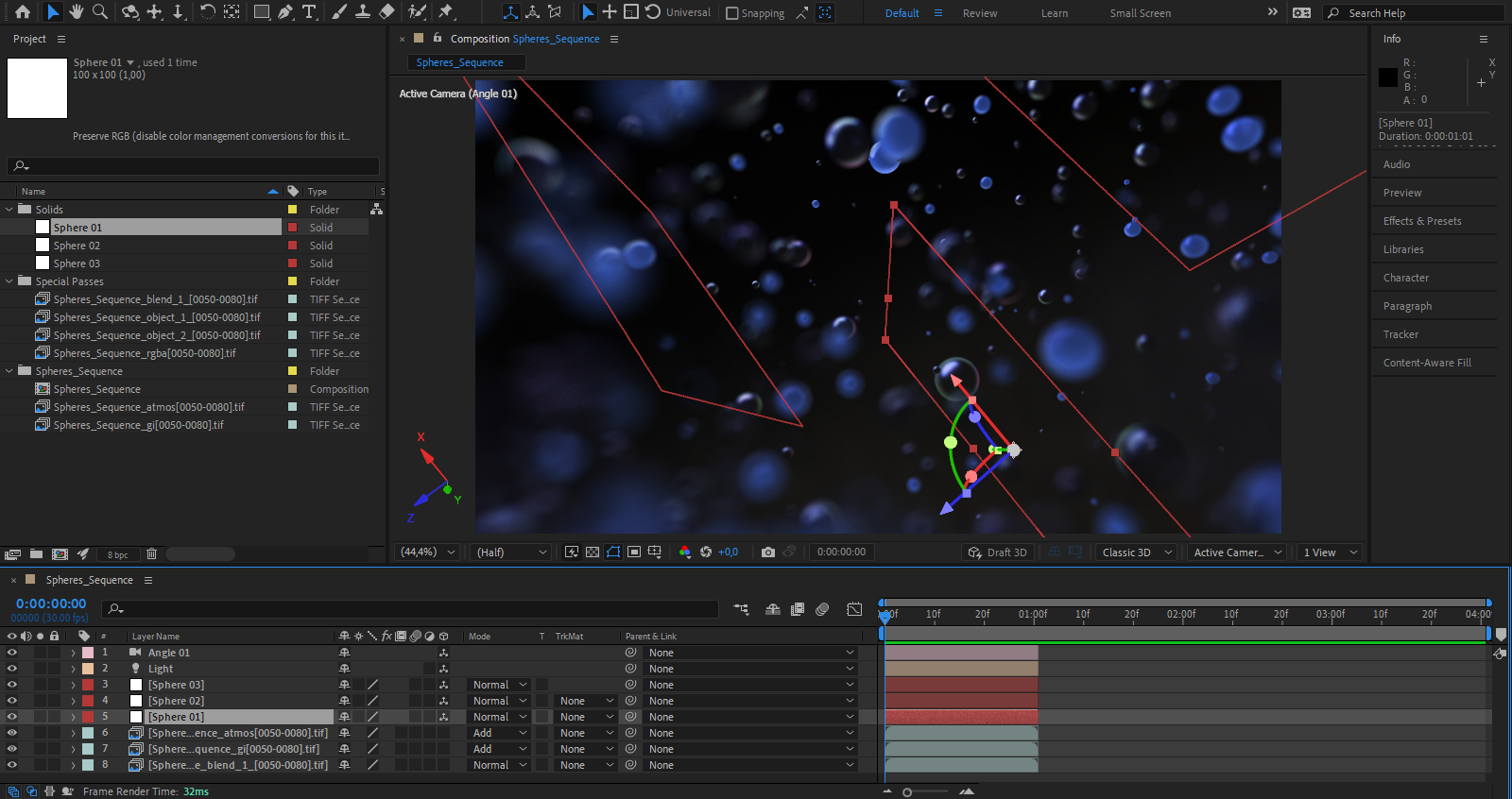Viewport: 1512px width, 799px height.
Task: Switch to the Learn workspace
Action: point(1055,13)
